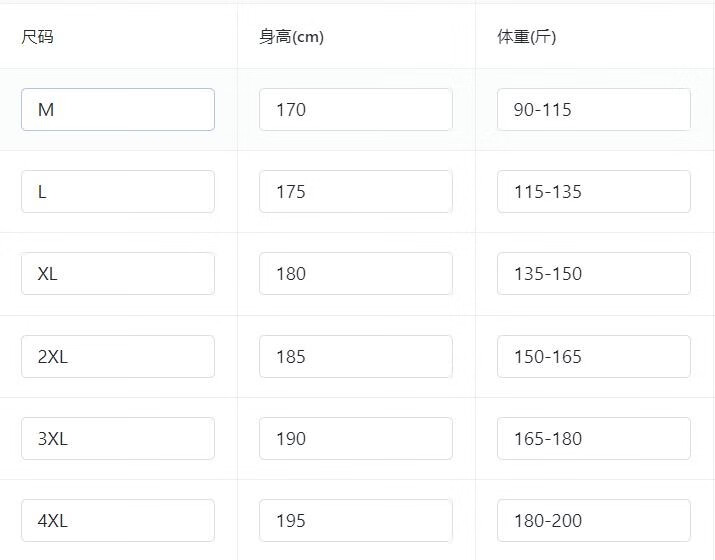The image size is (715, 560).
Task: Edit the weight field showing 180-200
Action: click(593, 521)
